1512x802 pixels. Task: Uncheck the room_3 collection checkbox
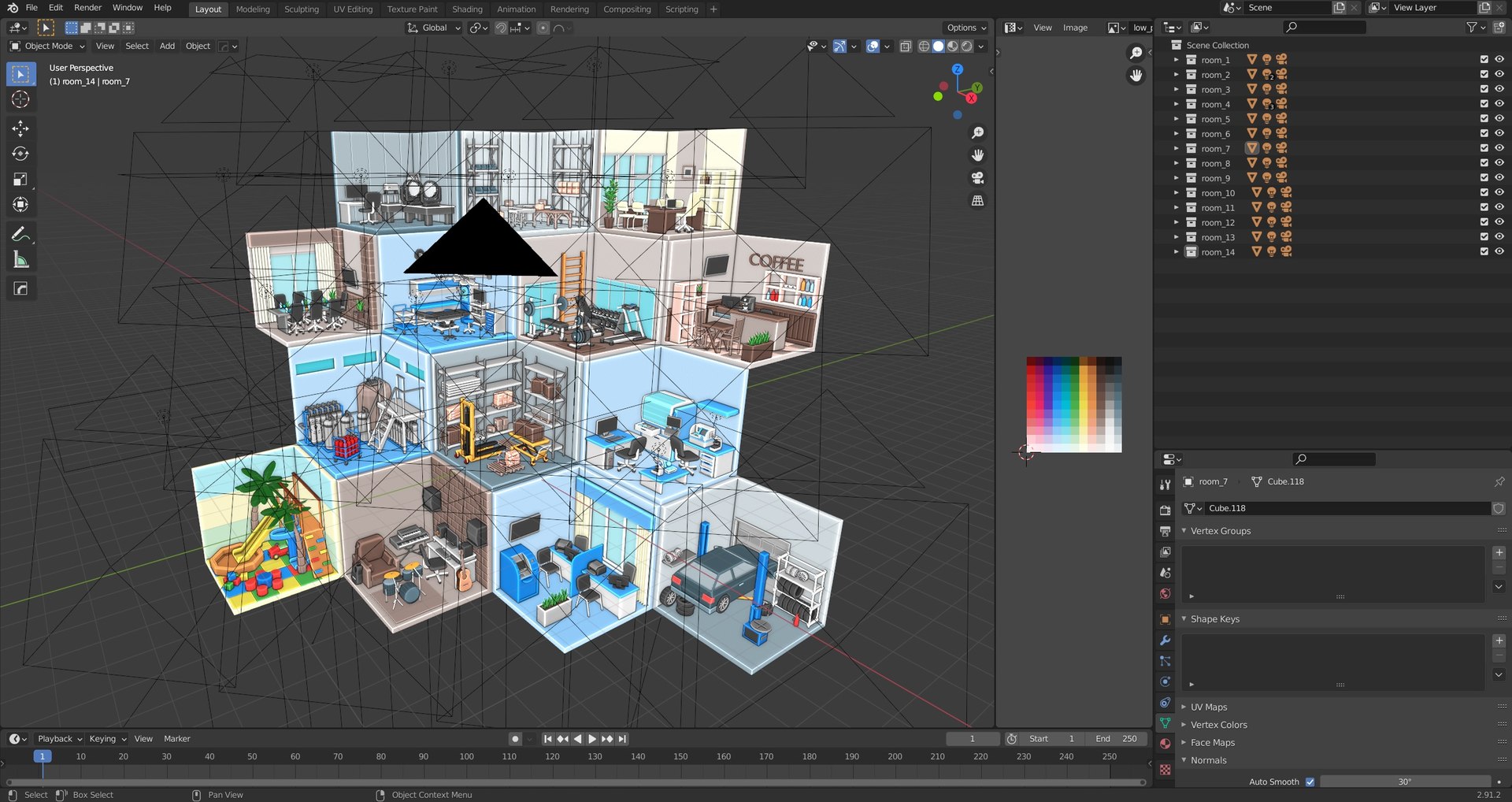coord(1484,89)
